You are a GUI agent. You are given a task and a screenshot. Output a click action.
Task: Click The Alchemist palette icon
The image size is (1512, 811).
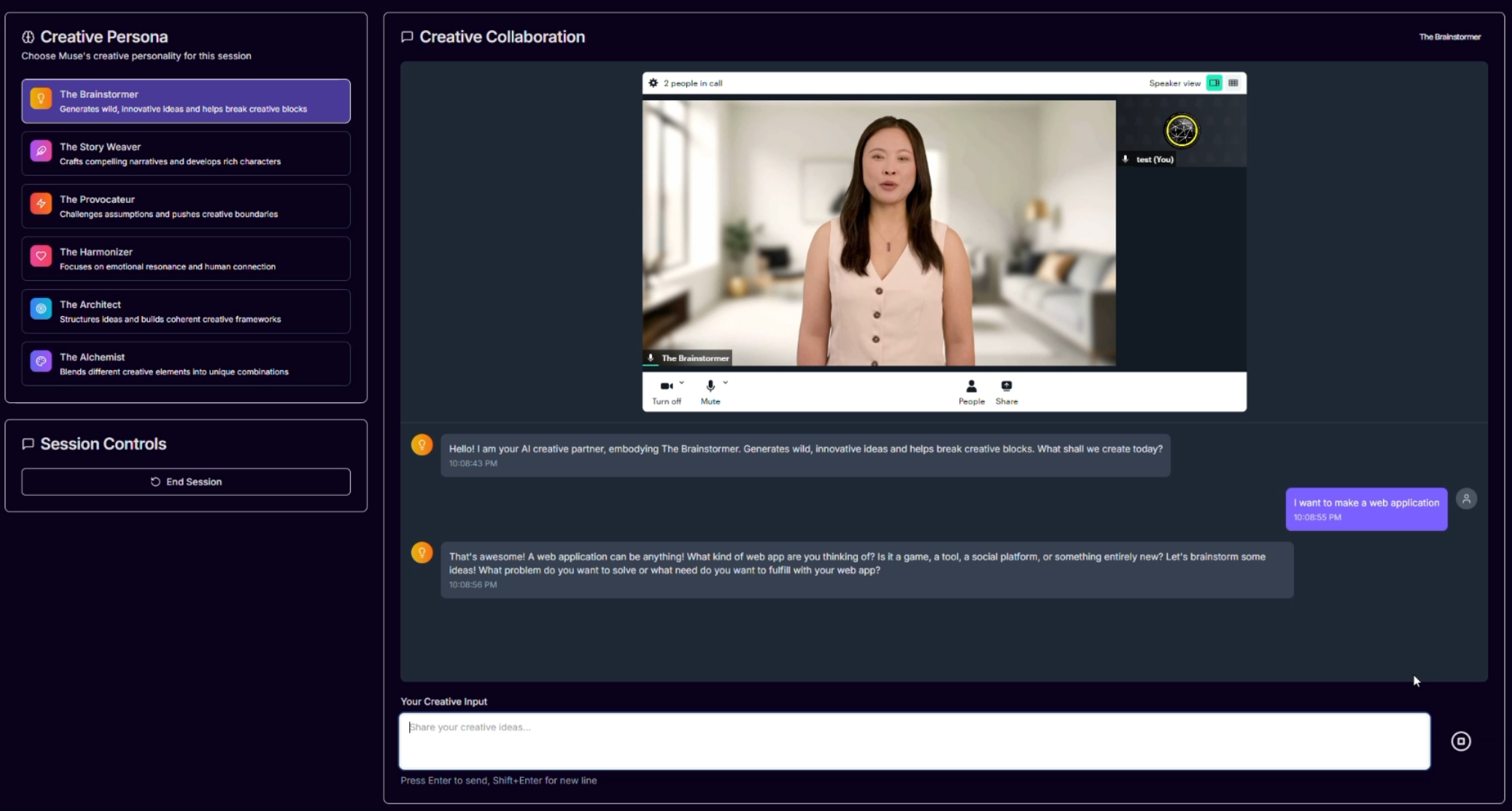point(41,361)
